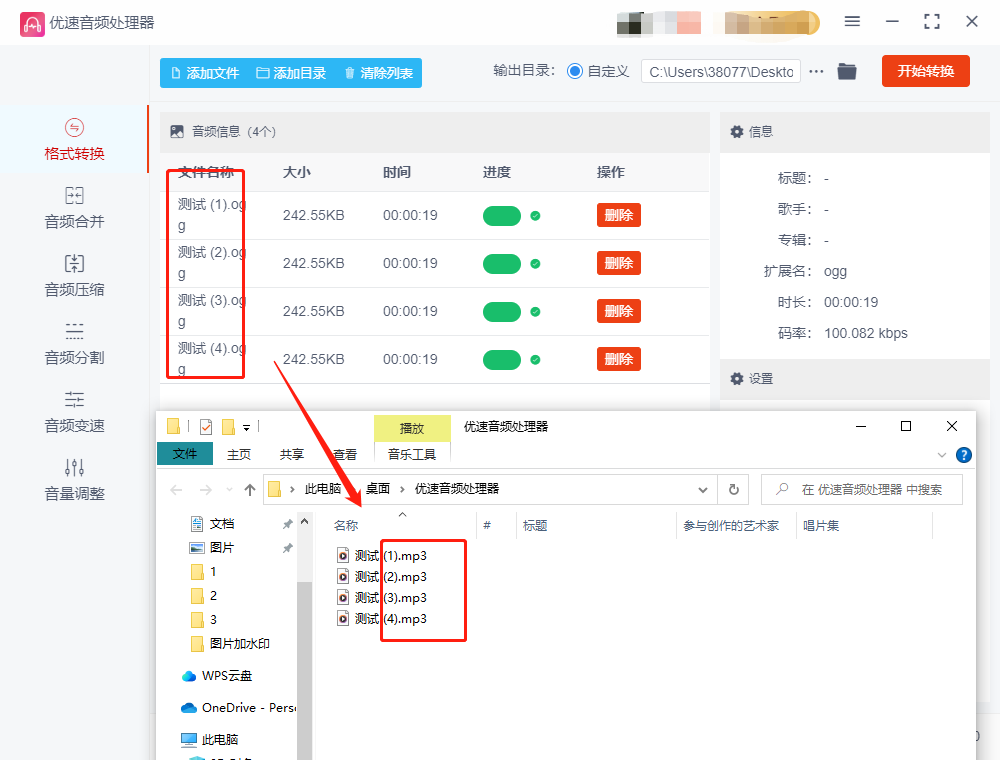
Task: Open the quick access toolbar dropdown
Action: pos(246,428)
